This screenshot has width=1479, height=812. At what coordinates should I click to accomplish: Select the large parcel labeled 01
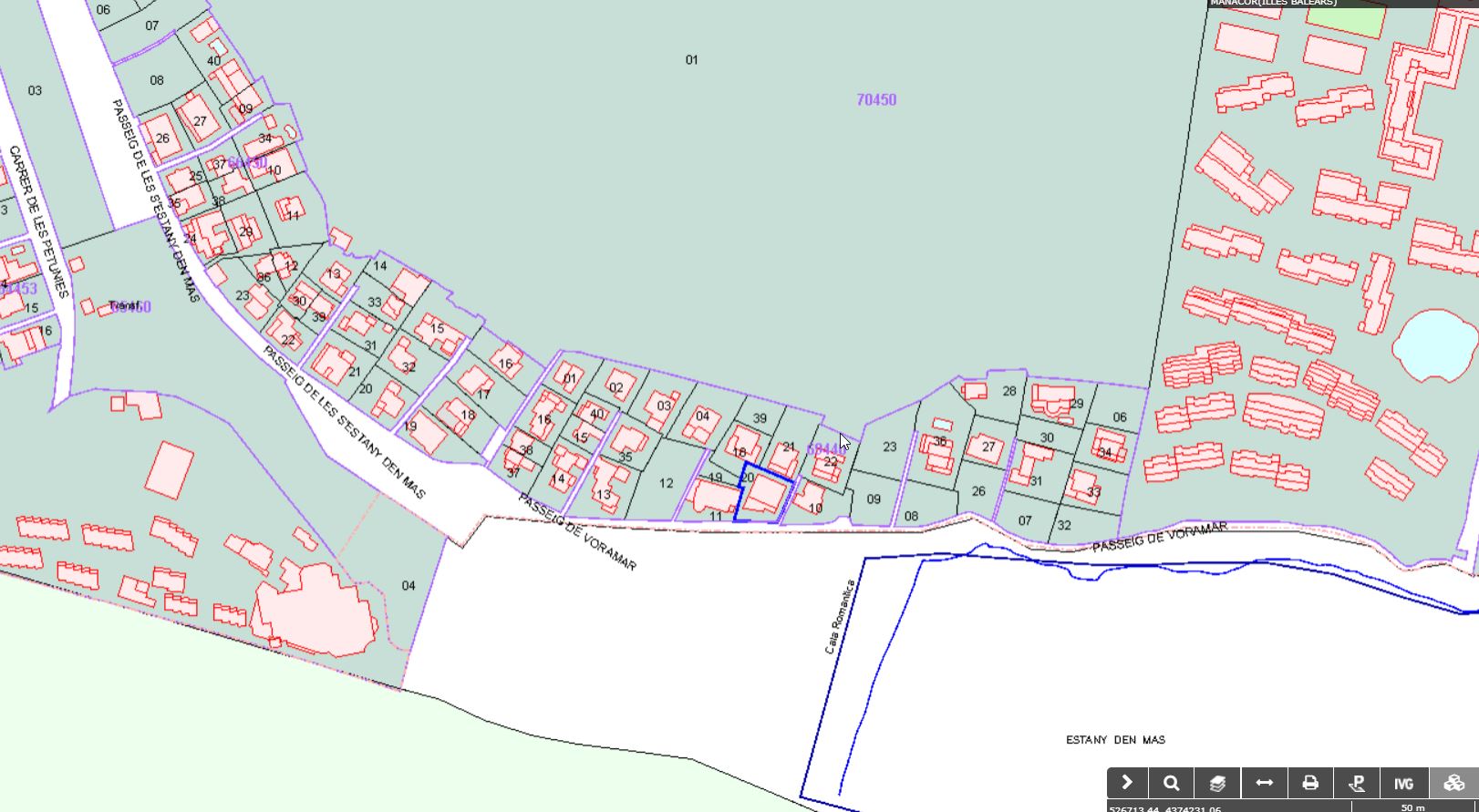coord(691,60)
